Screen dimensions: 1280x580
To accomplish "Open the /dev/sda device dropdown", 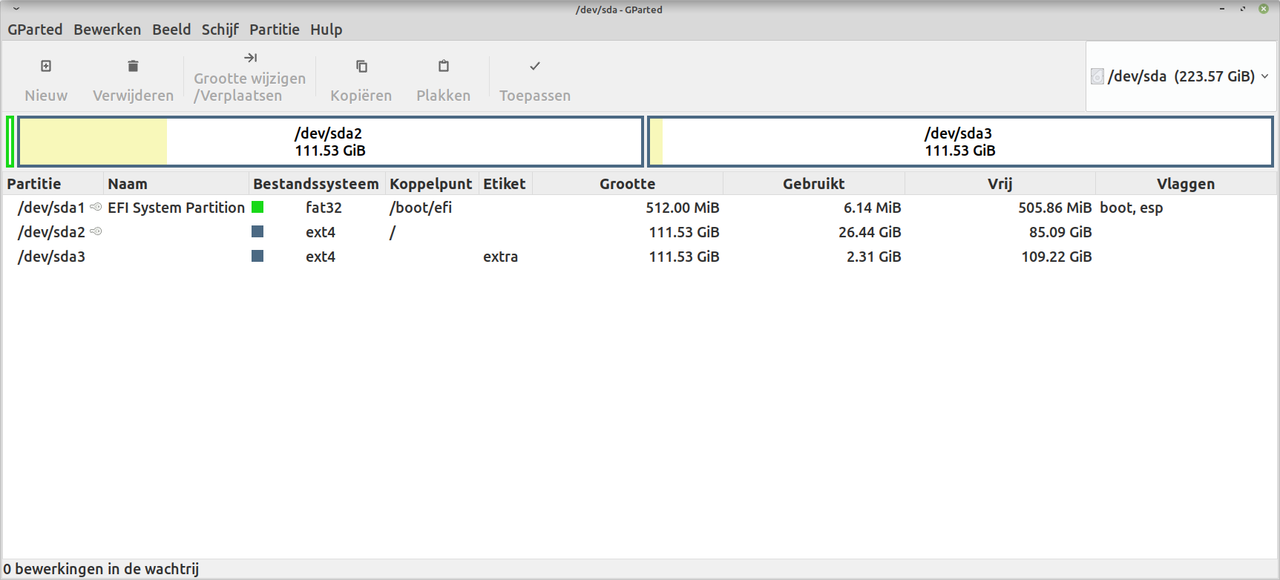I will pyautogui.click(x=1181, y=76).
